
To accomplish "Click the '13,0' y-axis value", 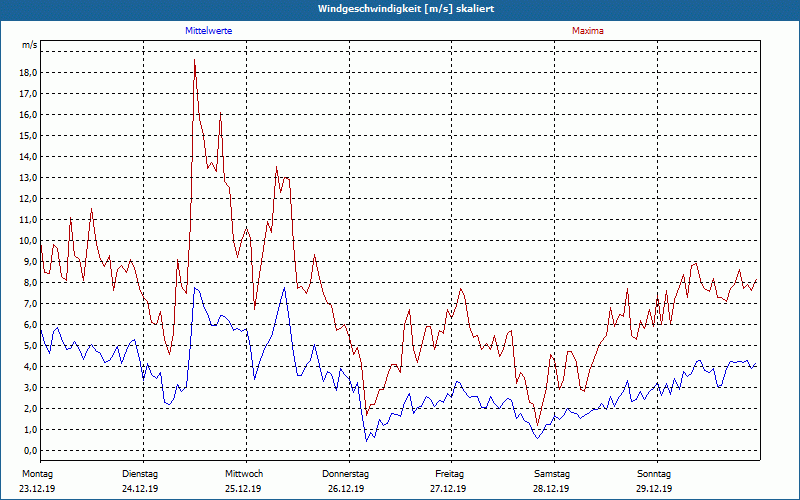I will coord(28,178).
